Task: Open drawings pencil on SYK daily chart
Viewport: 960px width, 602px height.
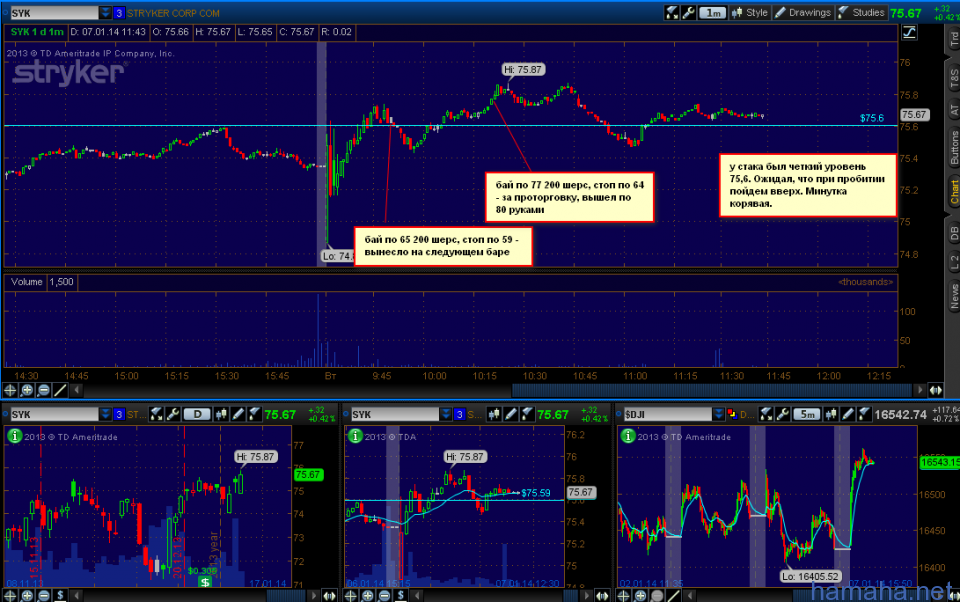Action: [x=238, y=415]
